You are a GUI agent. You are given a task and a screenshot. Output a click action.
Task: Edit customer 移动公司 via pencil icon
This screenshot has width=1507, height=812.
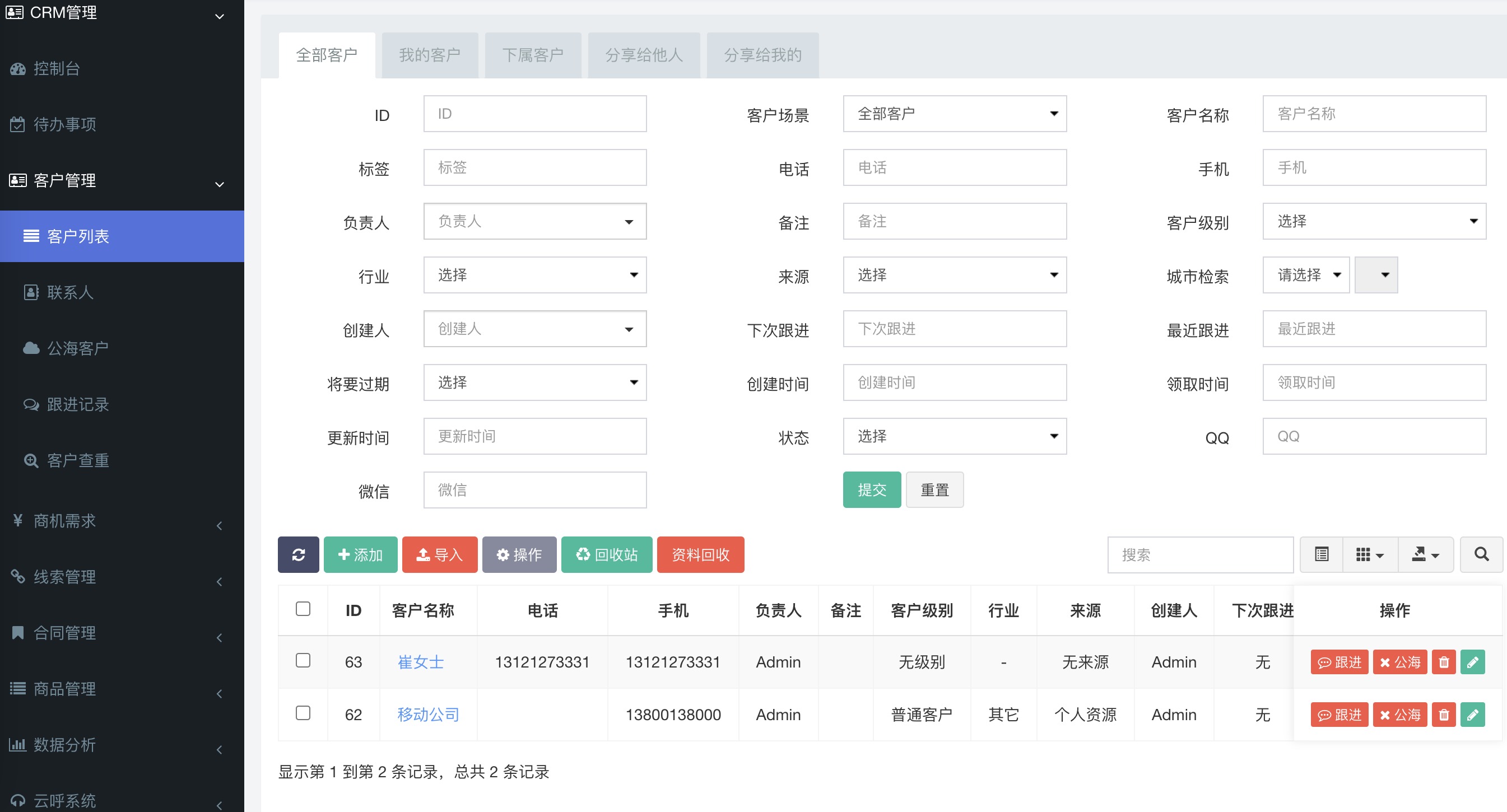(1472, 715)
